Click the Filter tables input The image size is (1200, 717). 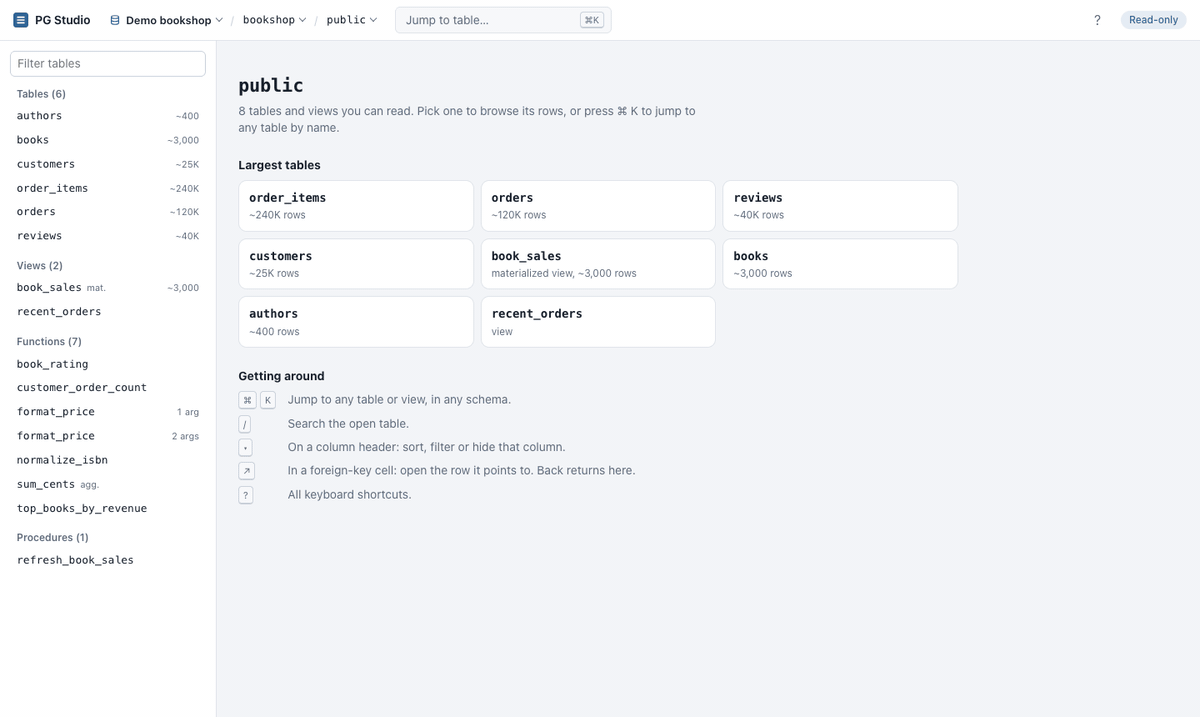click(x=108, y=63)
